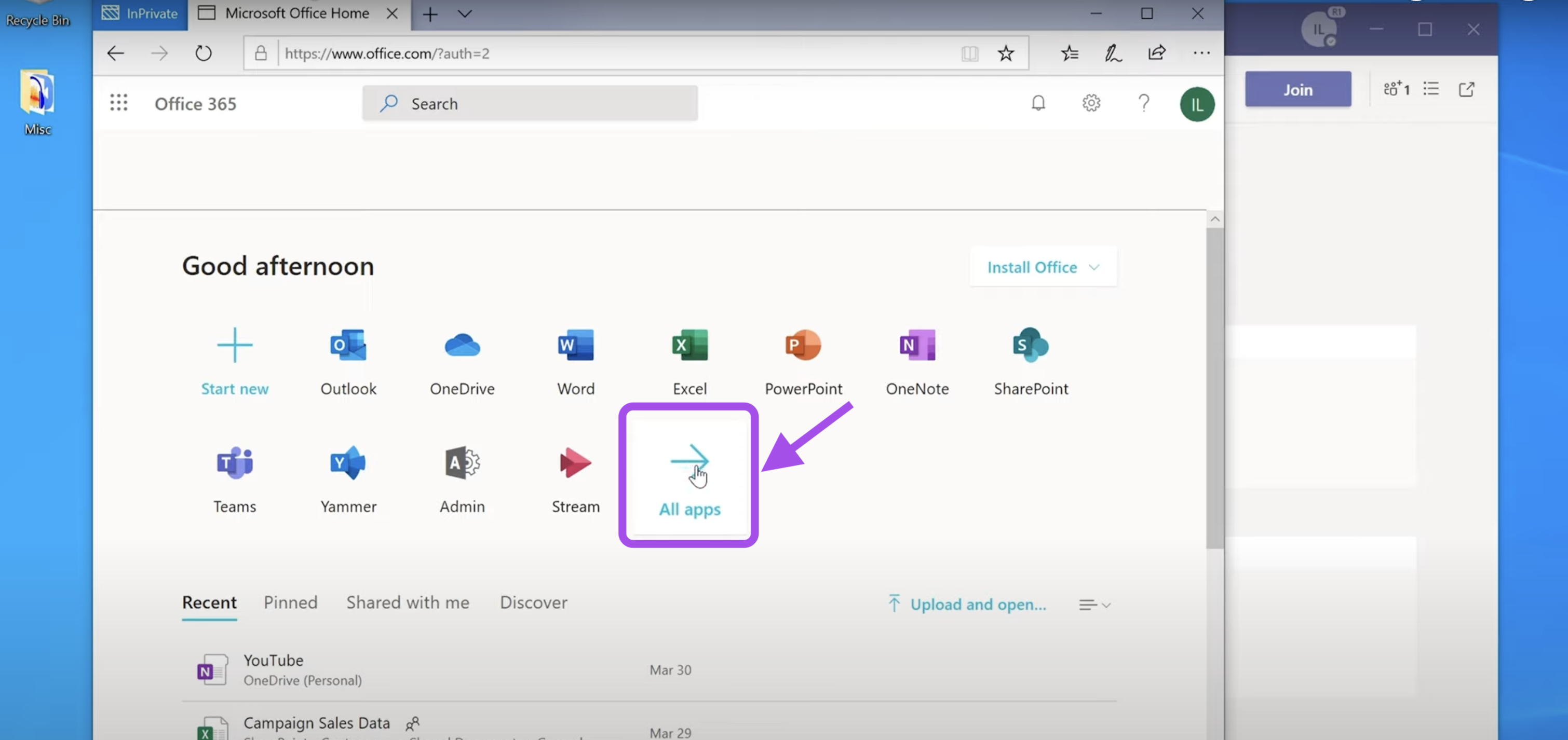This screenshot has width=1568, height=740.
Task: Open Campaign Sales Data file
Action: coord(316,721)
